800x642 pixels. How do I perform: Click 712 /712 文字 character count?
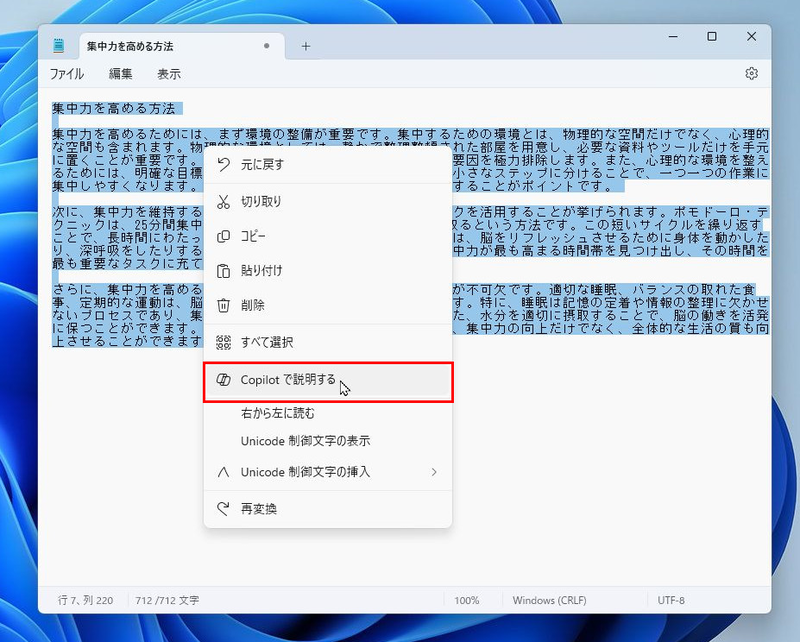(x=167, y=601)
